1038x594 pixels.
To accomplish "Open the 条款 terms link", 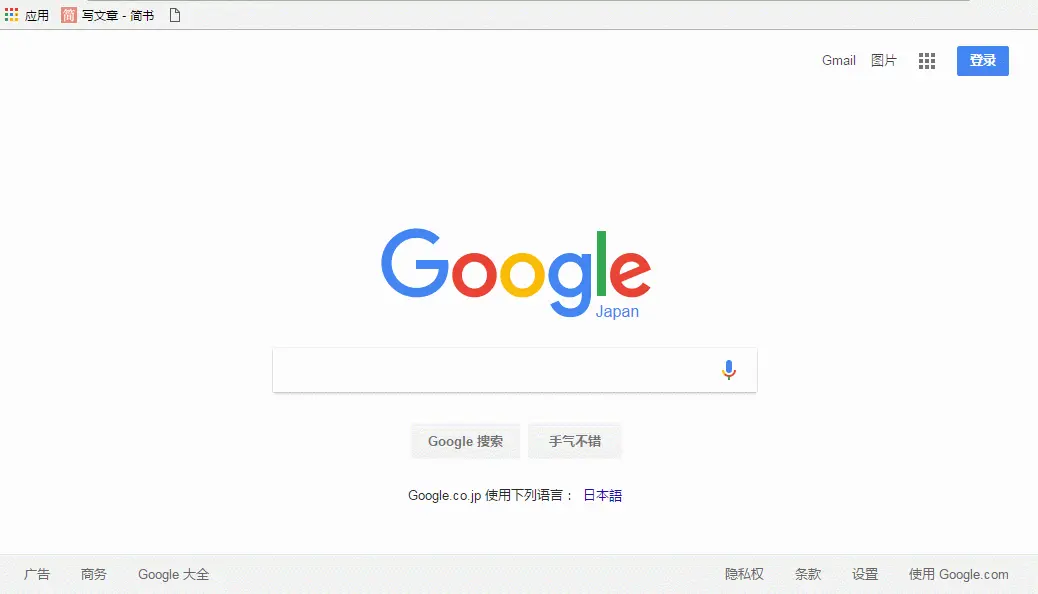I will click(808, 574).
